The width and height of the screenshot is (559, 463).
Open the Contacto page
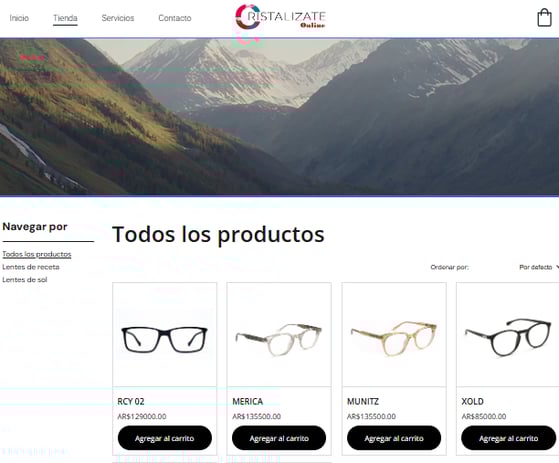(x=175, y=18)
